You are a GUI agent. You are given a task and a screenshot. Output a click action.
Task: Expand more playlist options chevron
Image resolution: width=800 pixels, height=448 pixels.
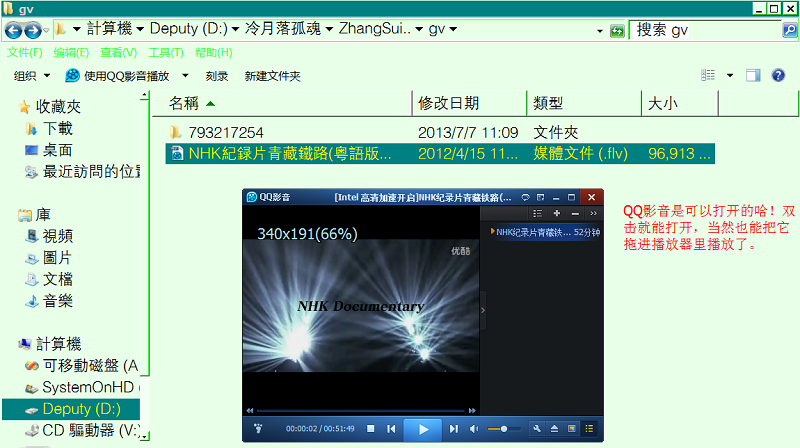click(x=593, y=213)
